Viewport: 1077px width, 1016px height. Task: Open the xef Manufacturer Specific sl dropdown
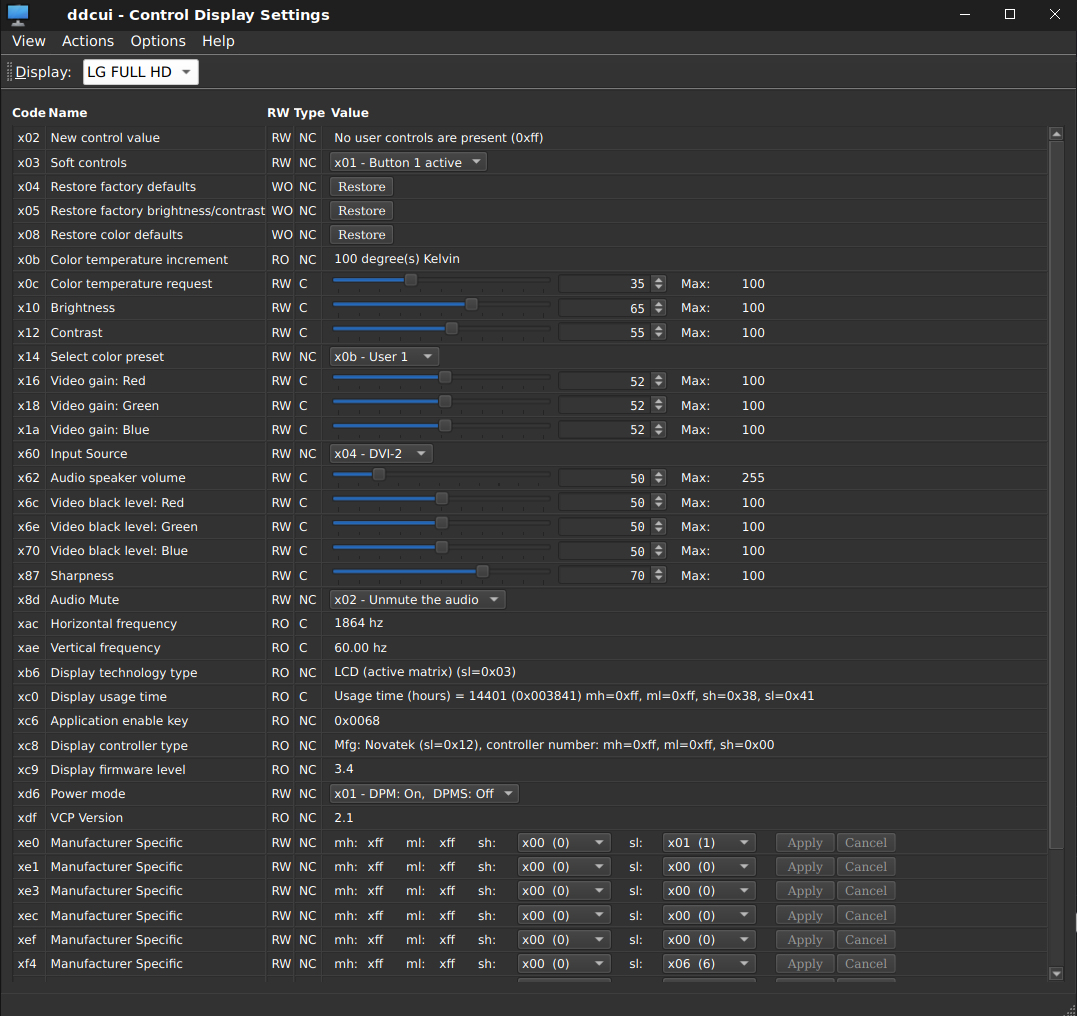[709, 940]
